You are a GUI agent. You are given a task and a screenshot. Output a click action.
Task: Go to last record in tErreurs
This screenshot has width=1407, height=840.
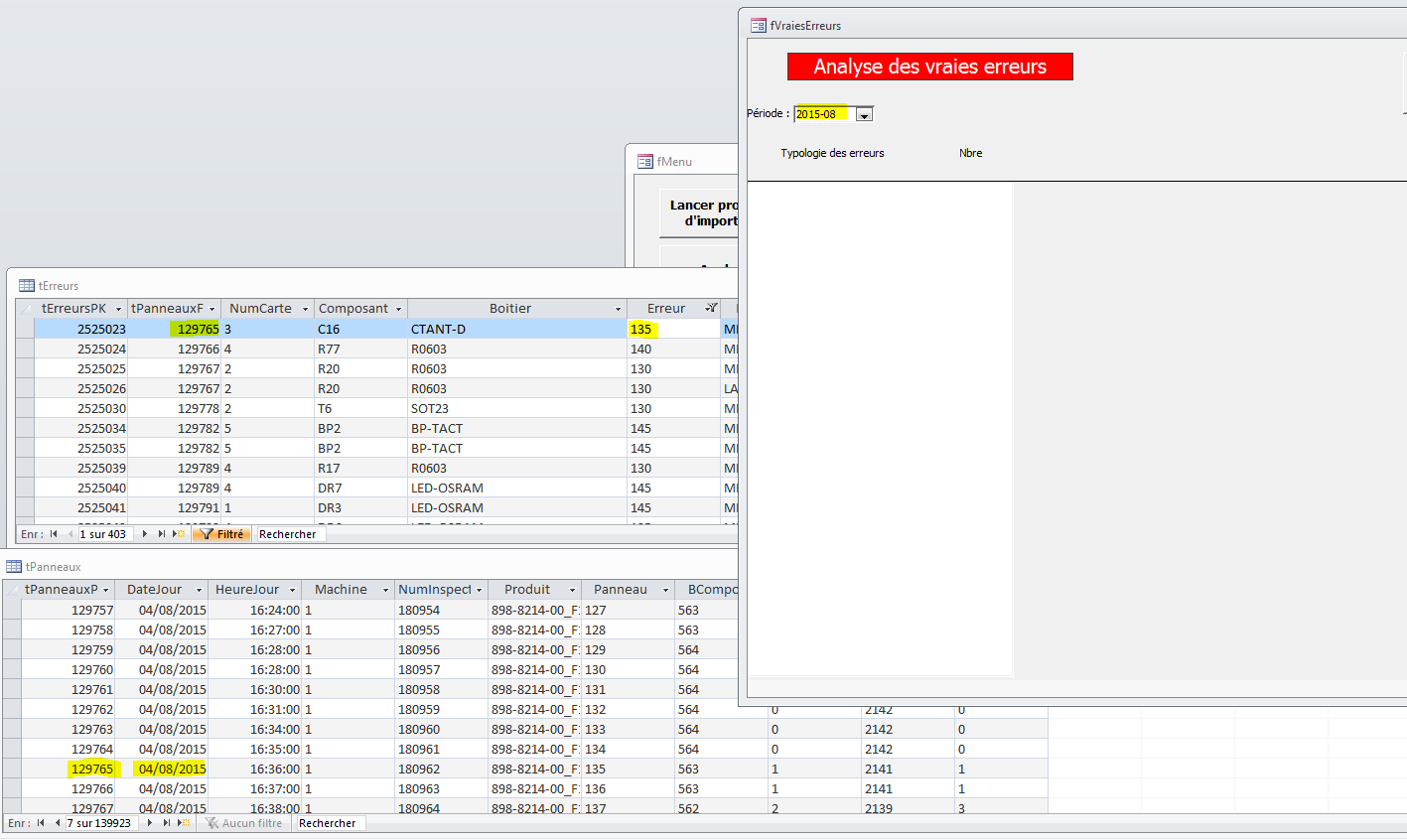coord(161,534)
